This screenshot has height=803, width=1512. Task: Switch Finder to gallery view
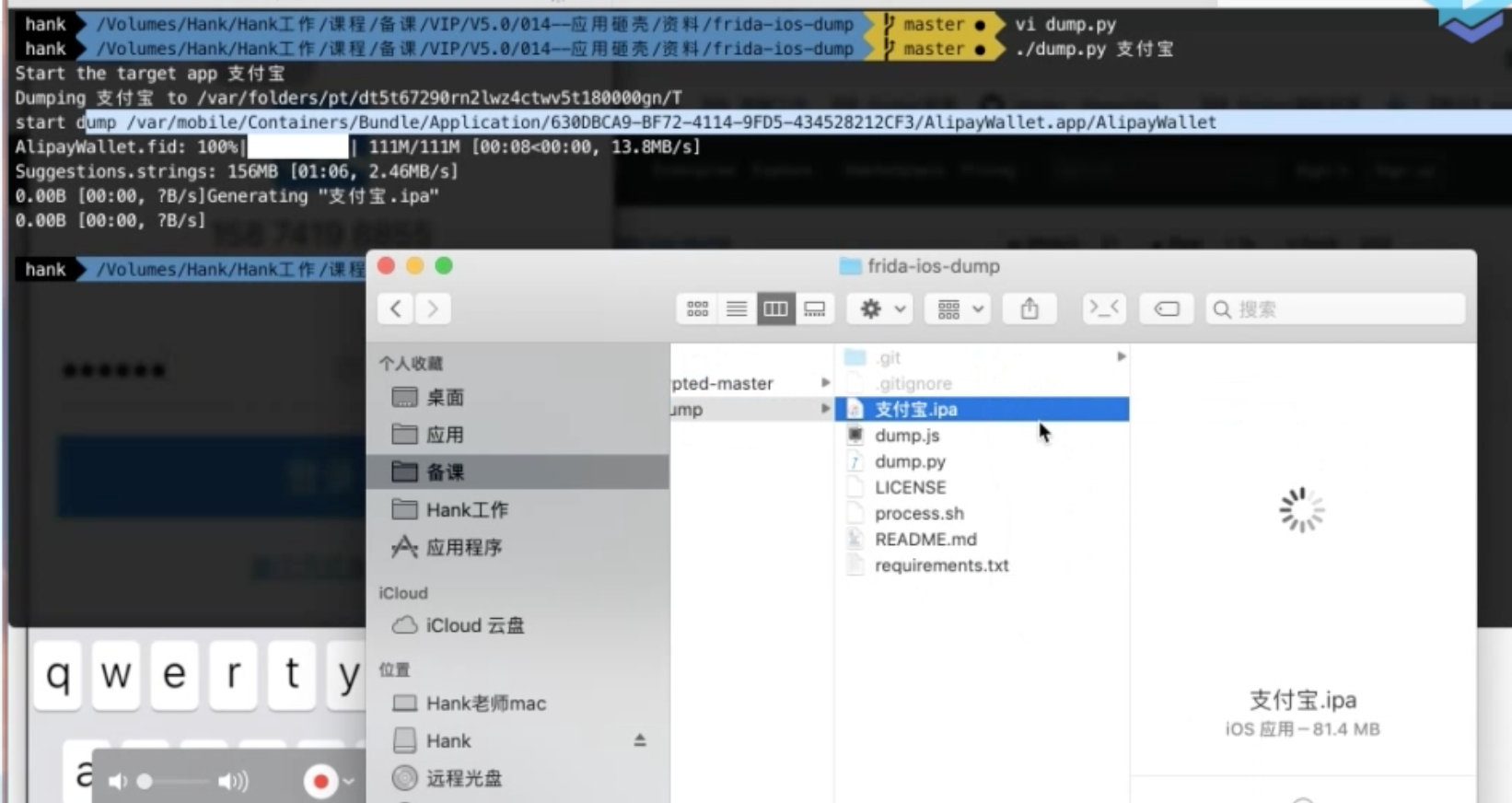(815, 309)
